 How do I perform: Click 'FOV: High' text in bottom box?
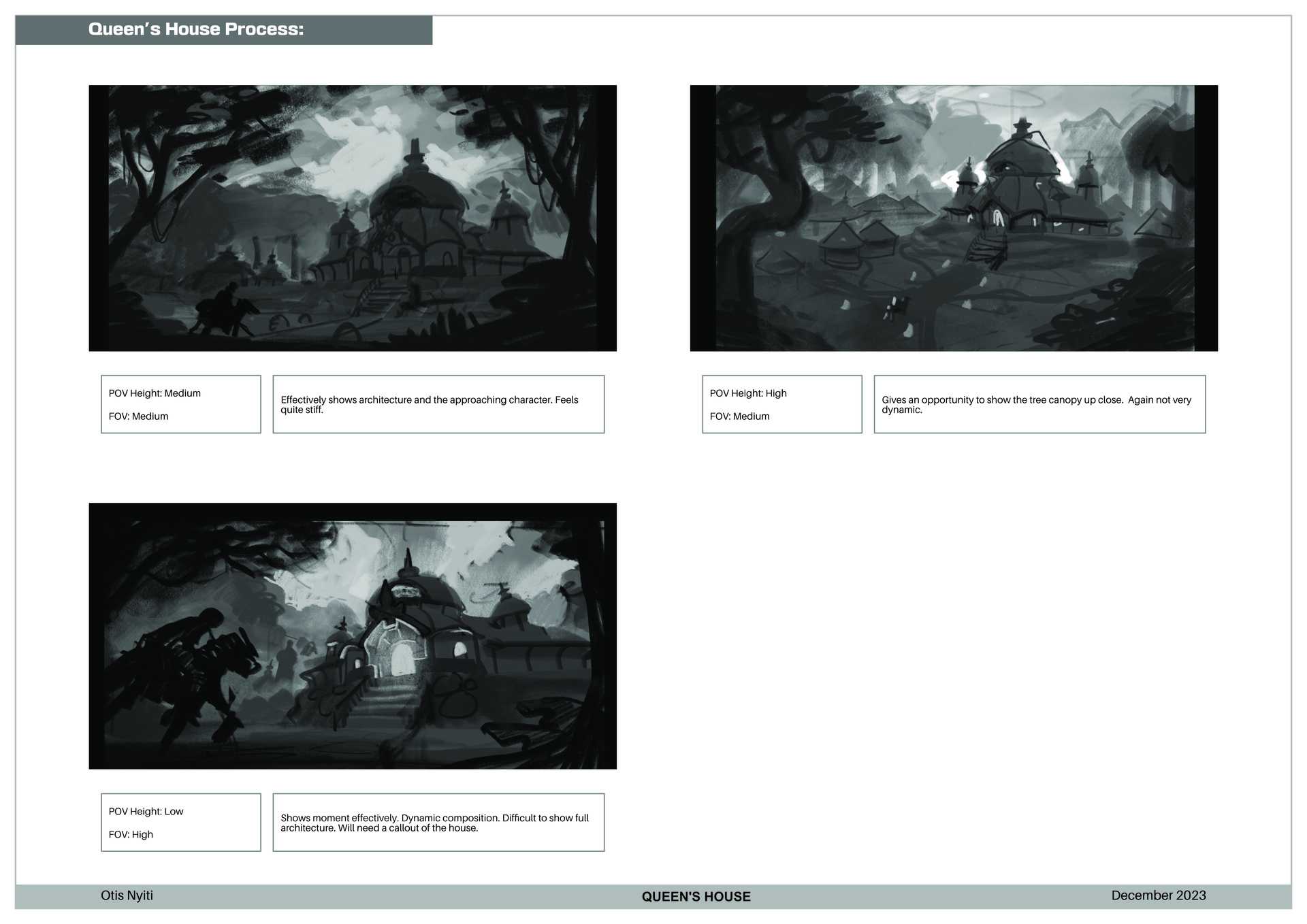point(131,834)
